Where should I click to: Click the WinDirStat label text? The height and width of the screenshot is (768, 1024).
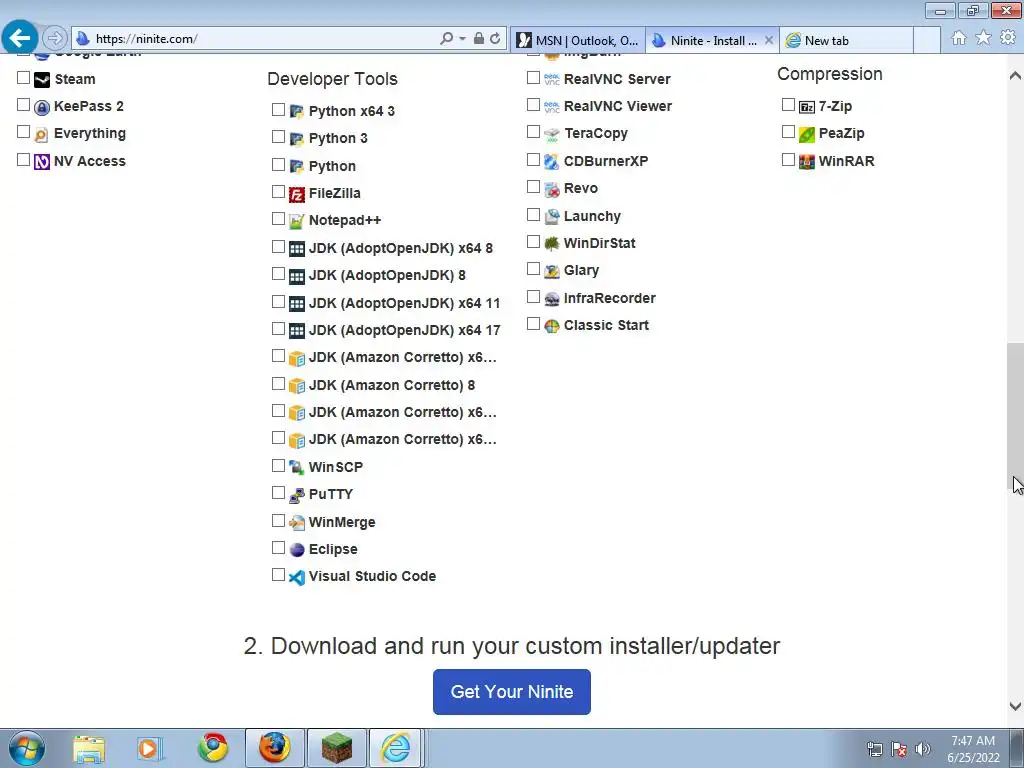600,243
